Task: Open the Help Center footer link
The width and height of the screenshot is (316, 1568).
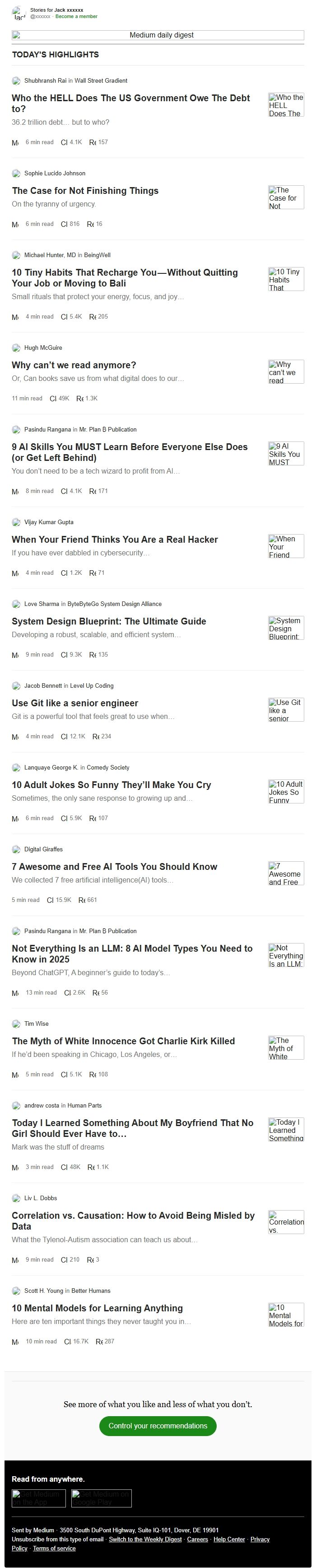Action: click(x=229, y=1540)
